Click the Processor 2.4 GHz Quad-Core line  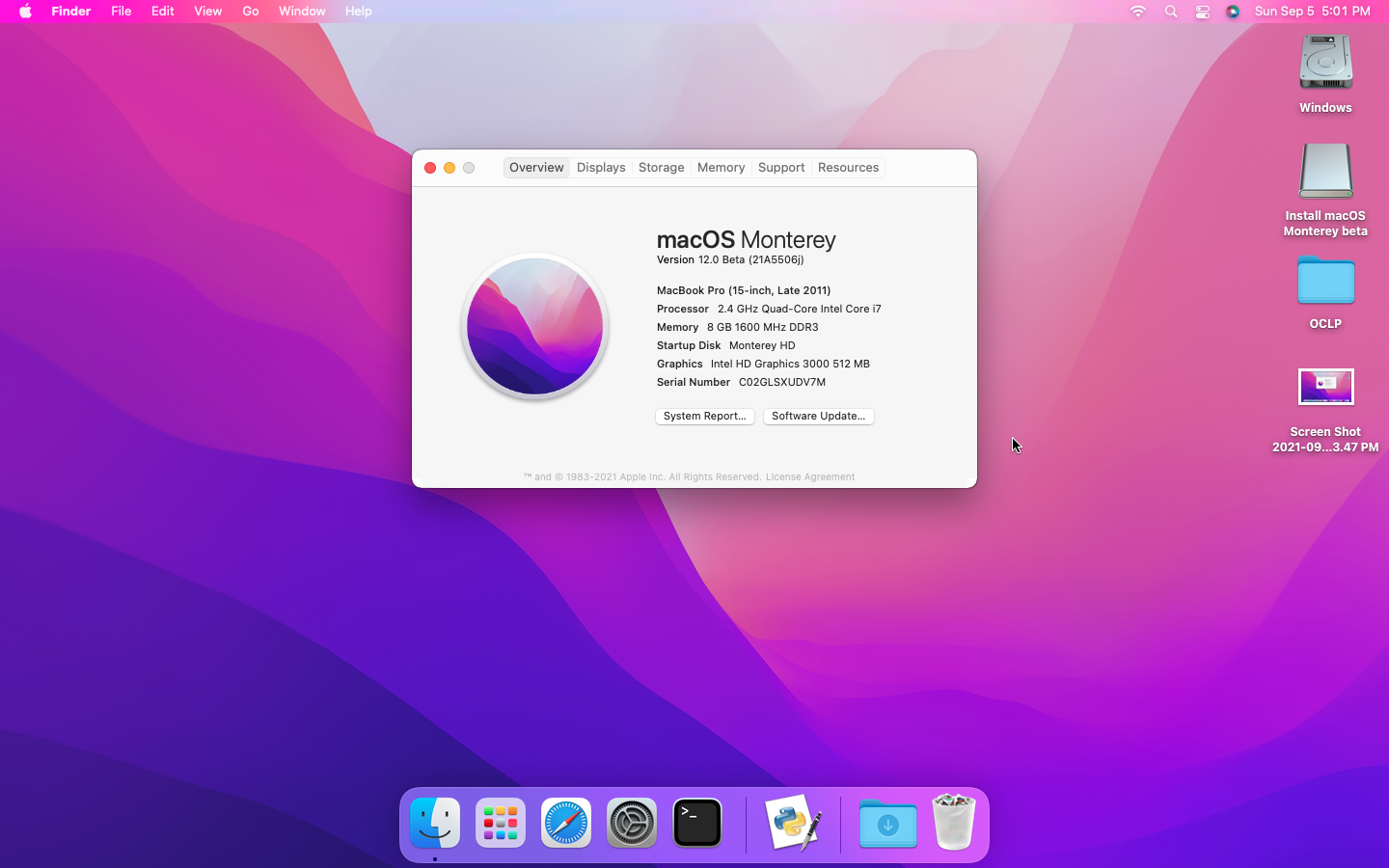769,309
